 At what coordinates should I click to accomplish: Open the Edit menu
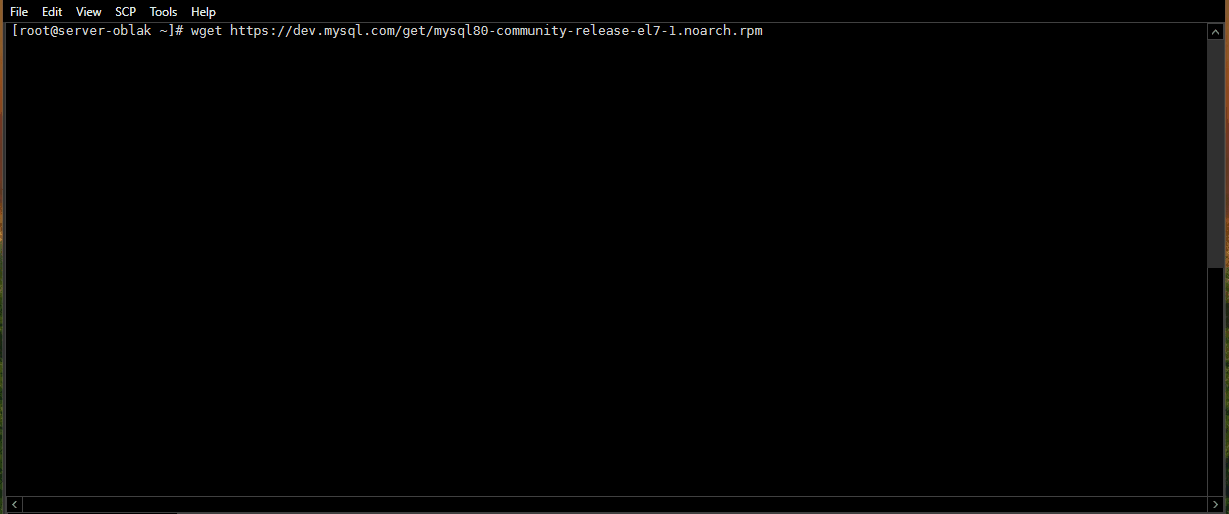pyautogui.click(x=52, y=12)
